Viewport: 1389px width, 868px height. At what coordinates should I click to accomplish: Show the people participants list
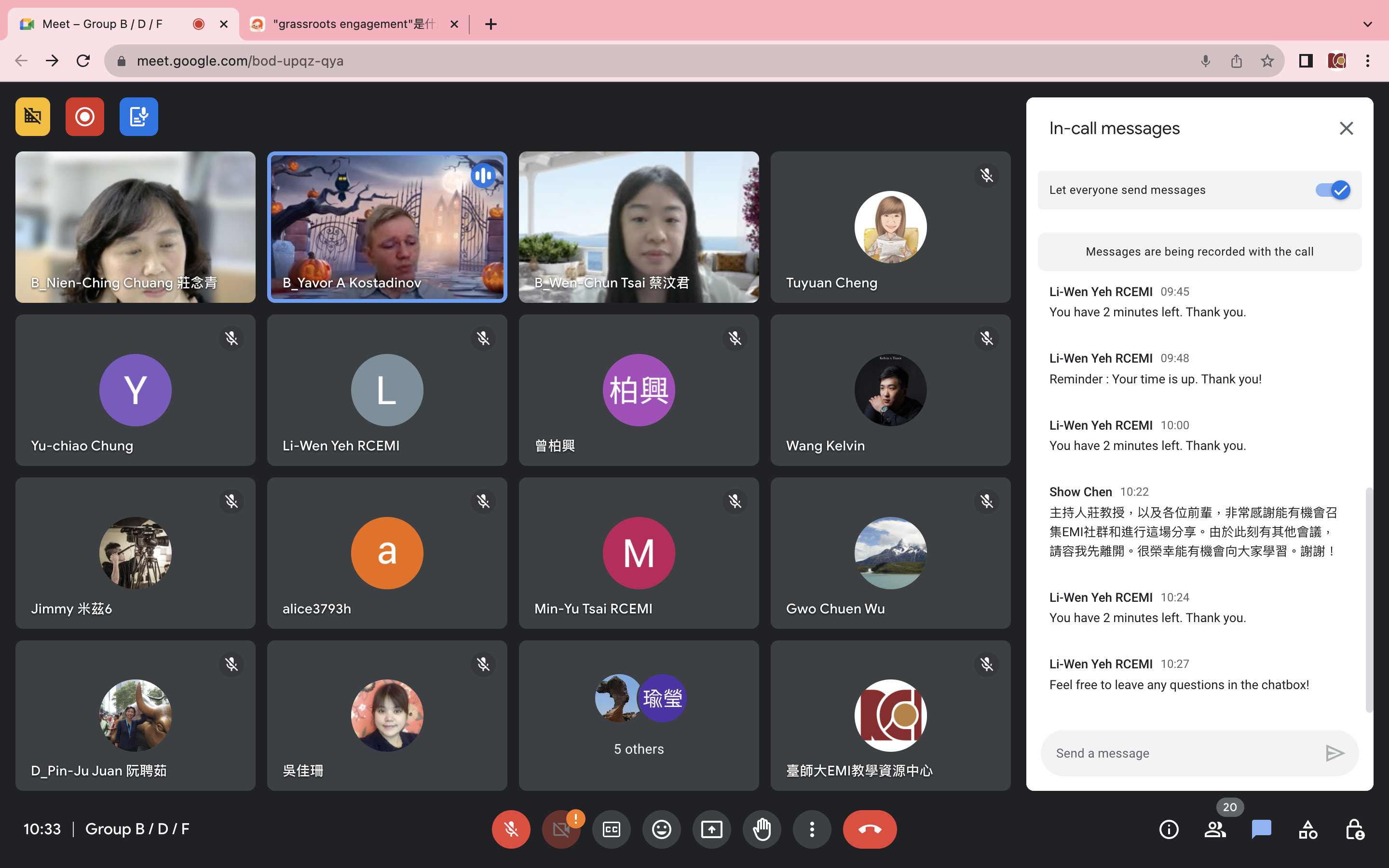pos(1214,829)
